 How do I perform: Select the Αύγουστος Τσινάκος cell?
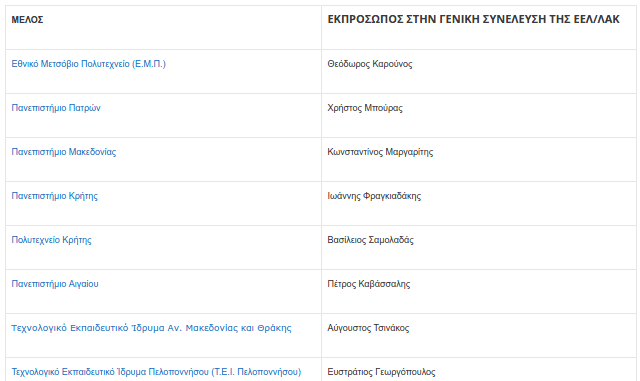point(368,328)
